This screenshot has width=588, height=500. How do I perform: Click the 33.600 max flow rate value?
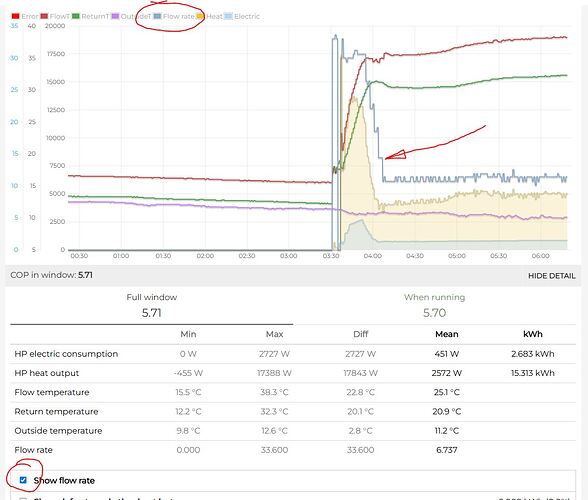pos(274,450)
